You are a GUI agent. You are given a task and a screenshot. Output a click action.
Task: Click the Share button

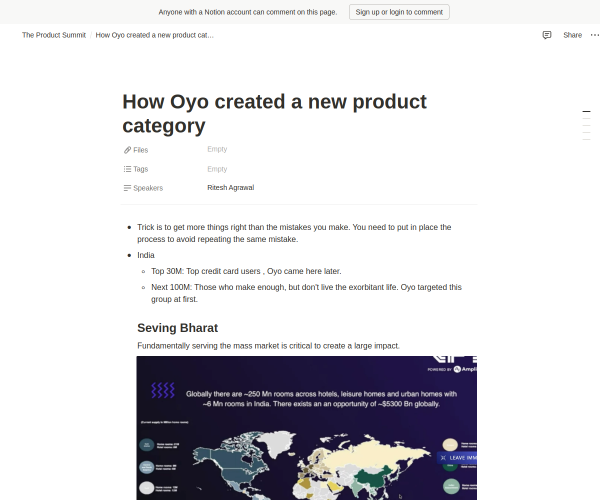572,35
